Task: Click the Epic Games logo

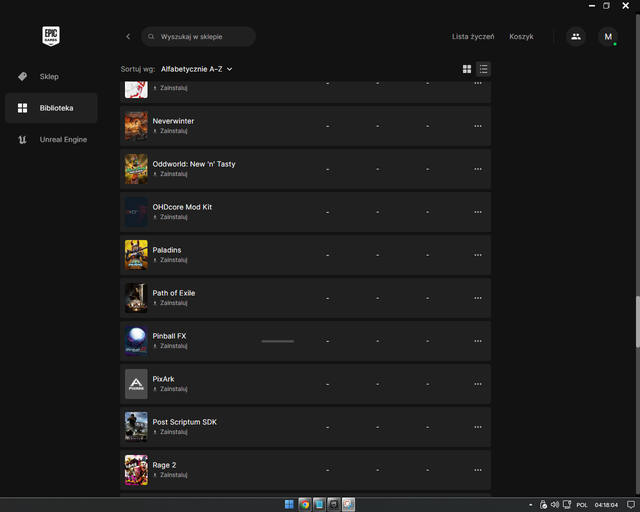Action: [51, 36]
